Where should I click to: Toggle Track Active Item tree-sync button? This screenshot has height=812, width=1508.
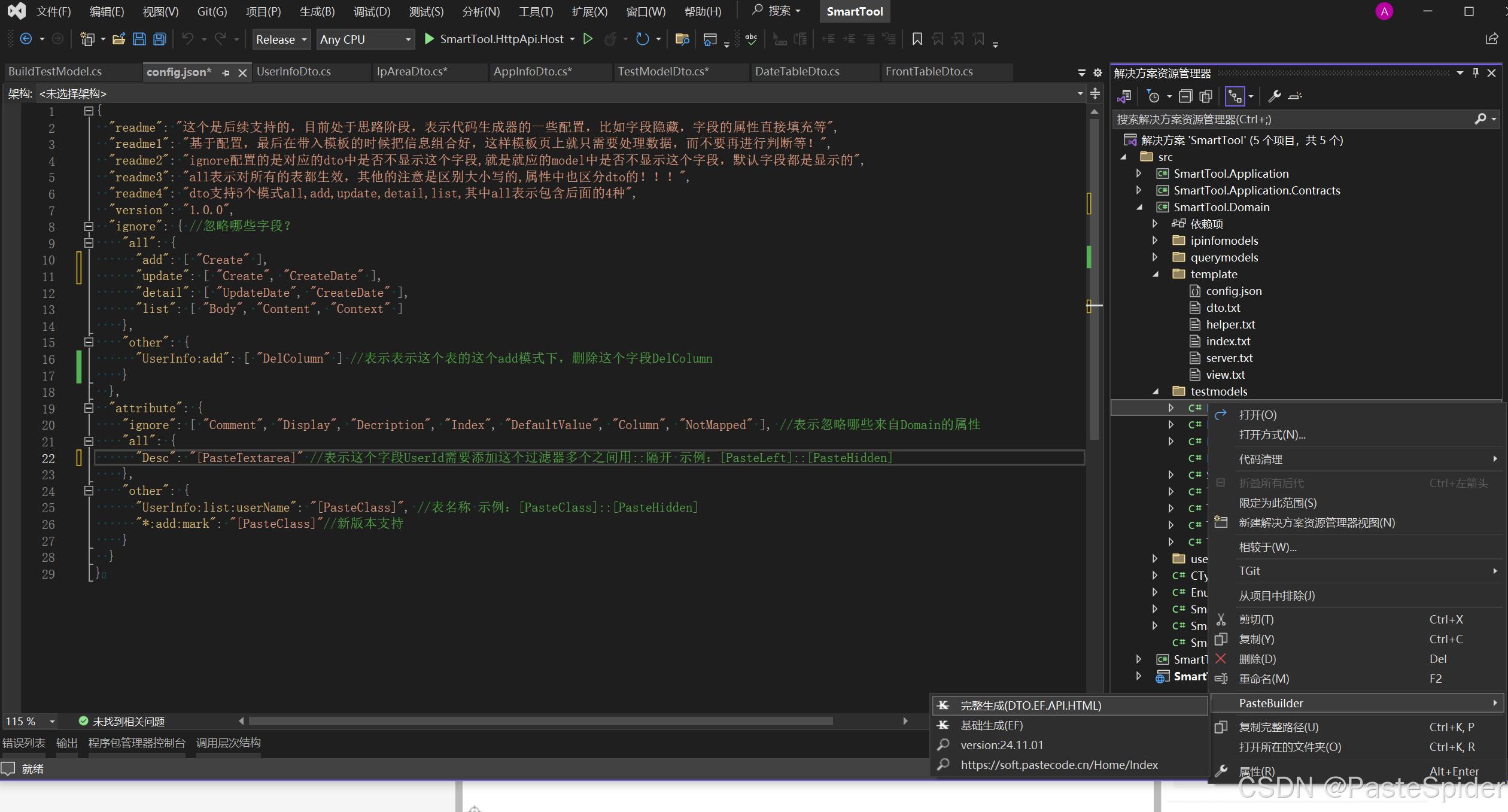pos(1235,96)
